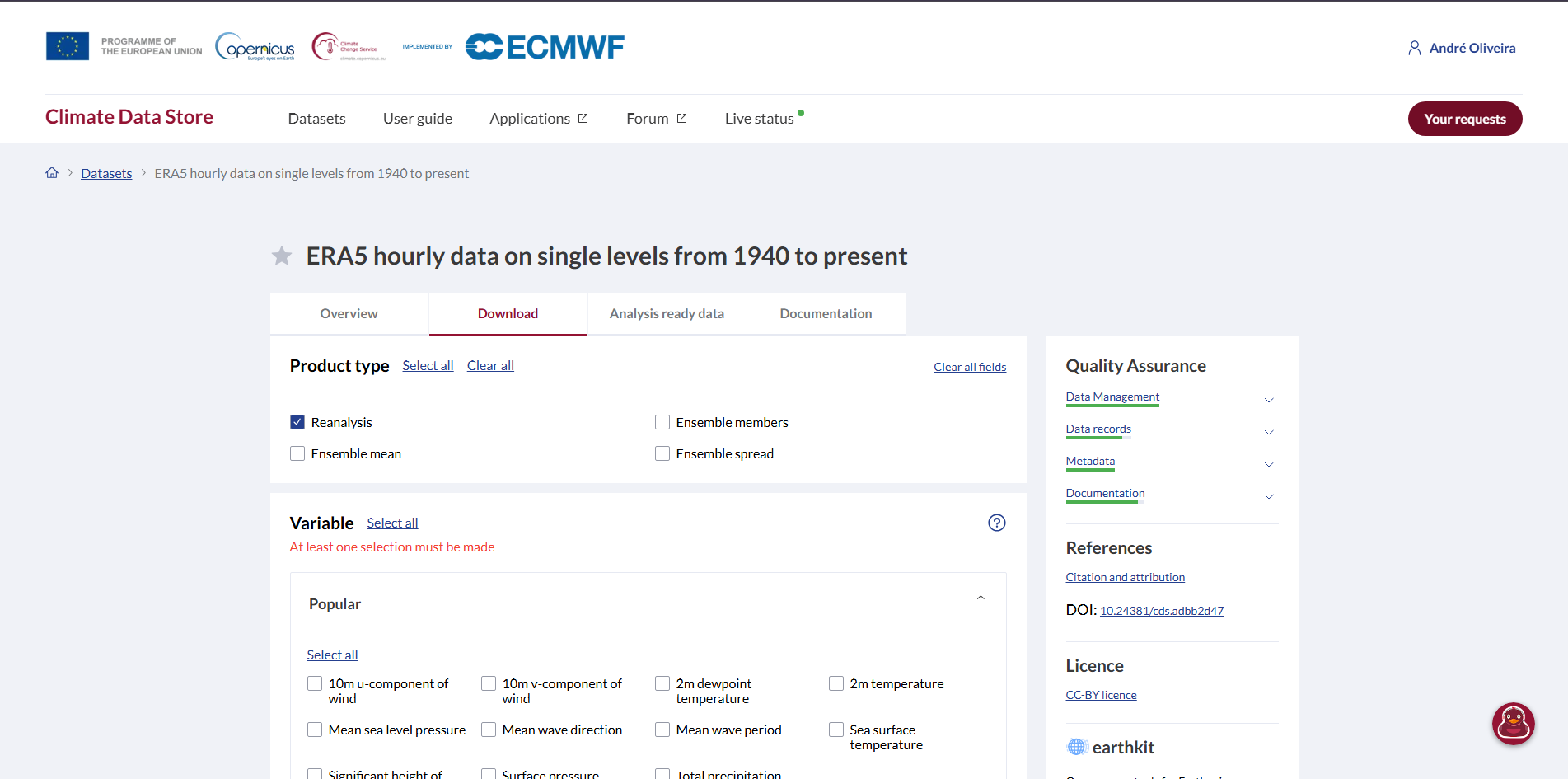Open CC-BY licence link

pos(1101,695)
